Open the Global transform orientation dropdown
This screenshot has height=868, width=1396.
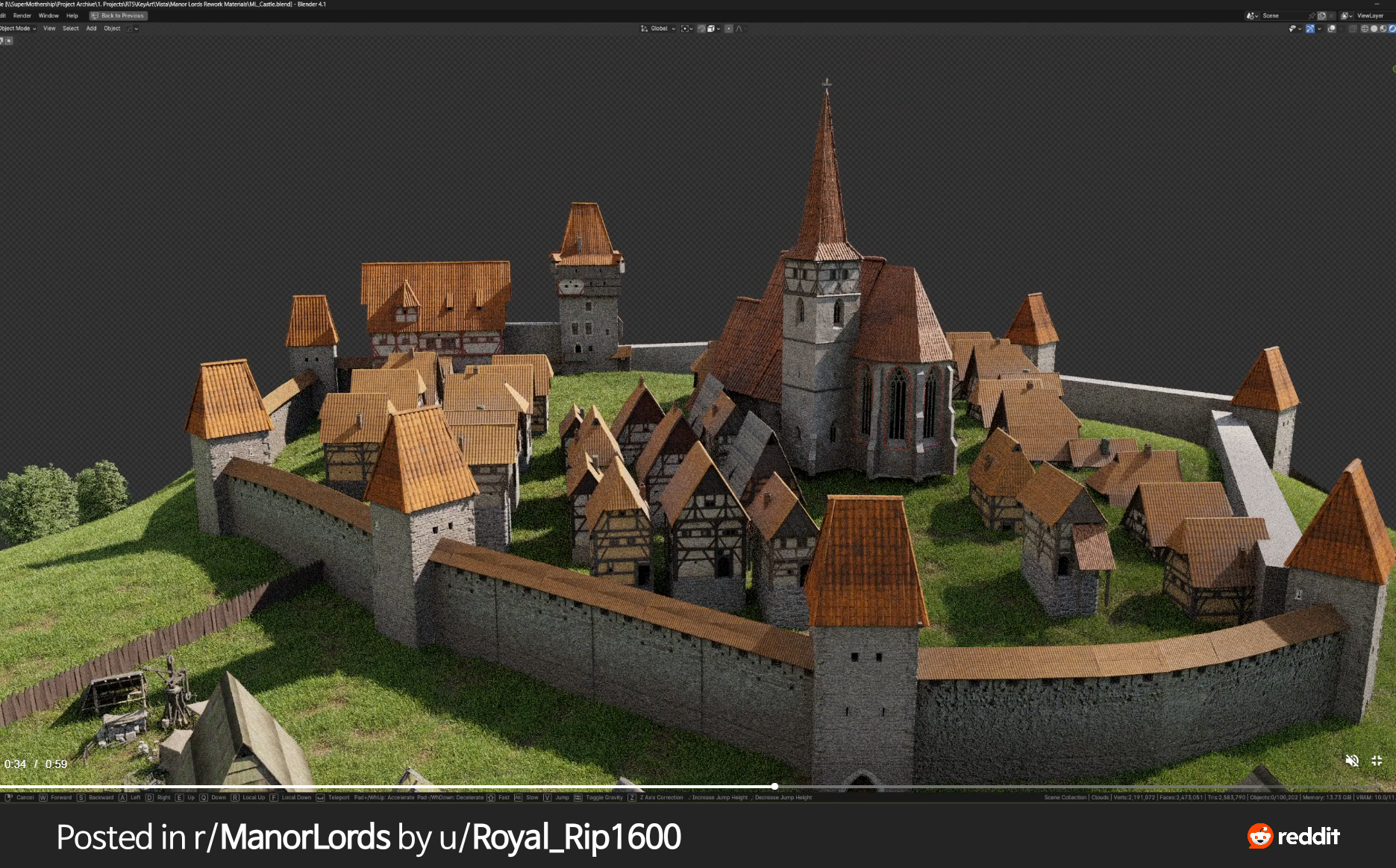659,28
